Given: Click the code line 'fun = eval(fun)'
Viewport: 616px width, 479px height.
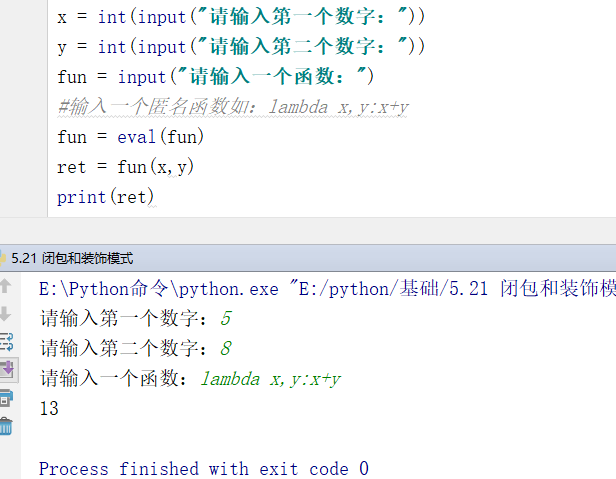Looking at the screenshot, I should [130, 137].
